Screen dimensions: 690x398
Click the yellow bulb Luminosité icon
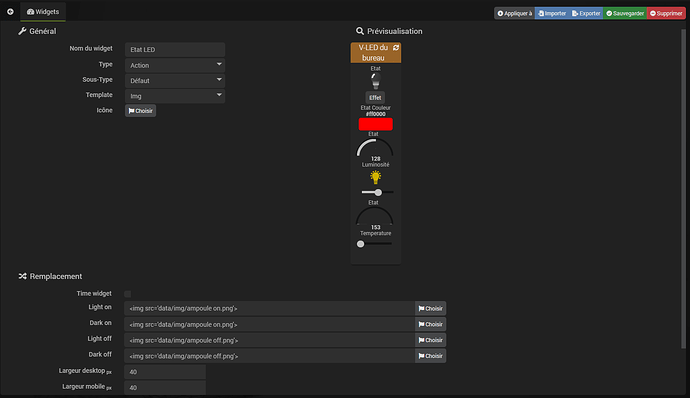375,177
